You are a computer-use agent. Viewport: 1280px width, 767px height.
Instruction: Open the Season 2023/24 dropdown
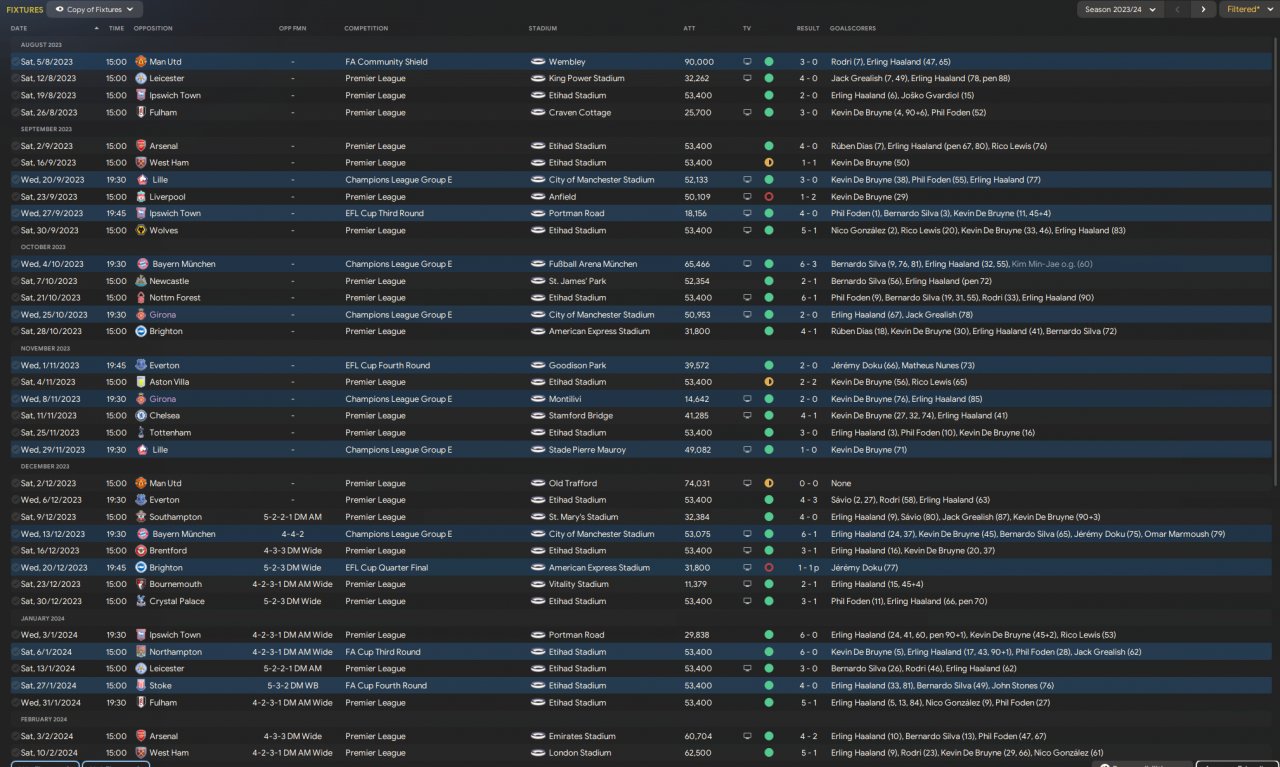(x=1120, y=9)
